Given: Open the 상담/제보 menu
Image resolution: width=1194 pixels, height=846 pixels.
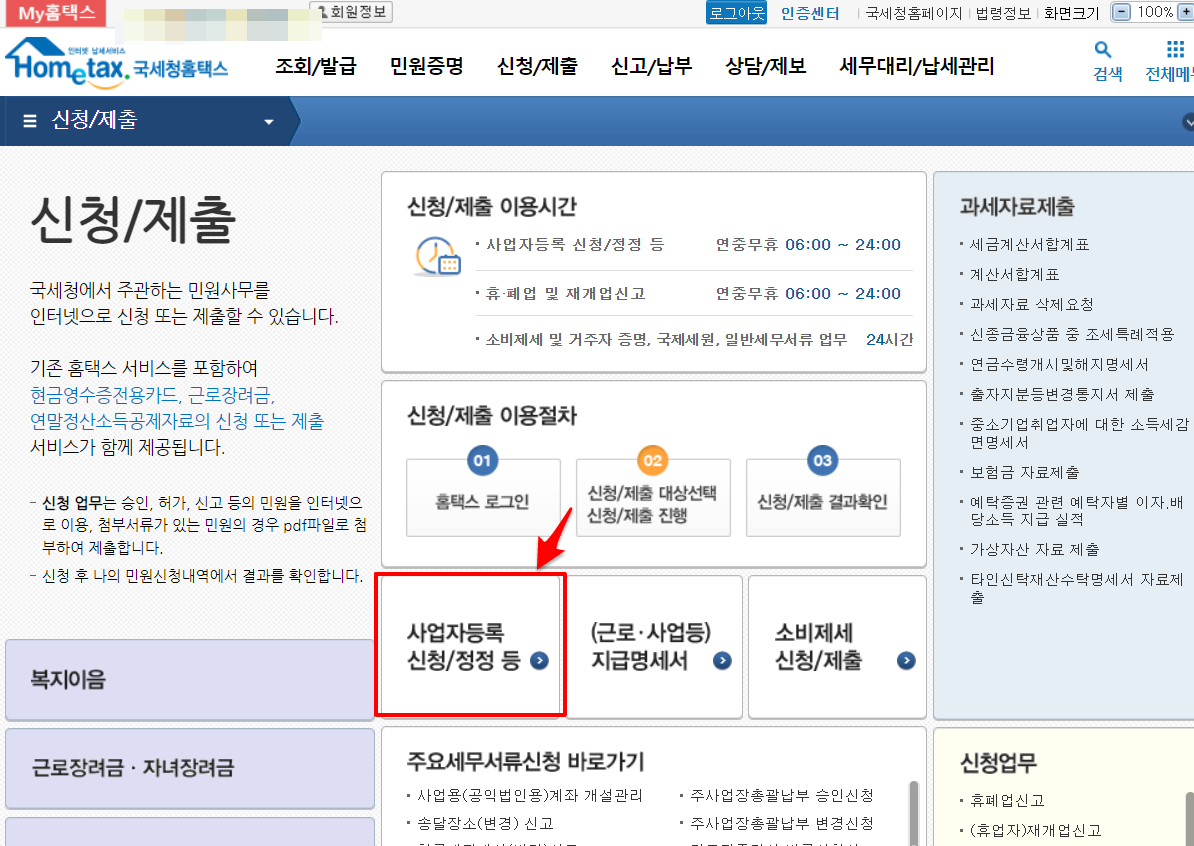Looking at the screenshot, I should click(765, 66).
